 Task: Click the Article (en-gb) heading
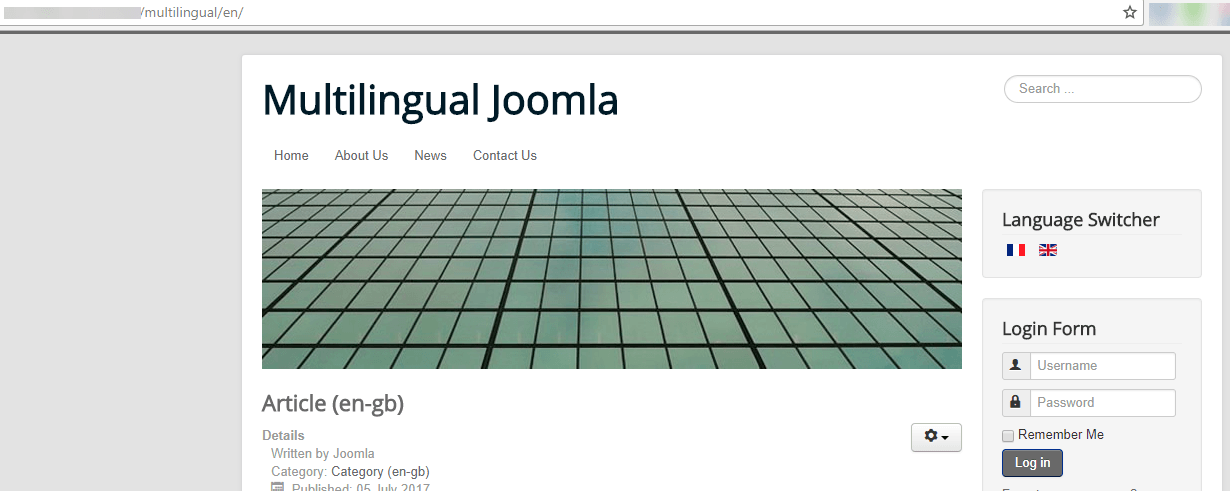pyautogui.click(x=333, y=403)
